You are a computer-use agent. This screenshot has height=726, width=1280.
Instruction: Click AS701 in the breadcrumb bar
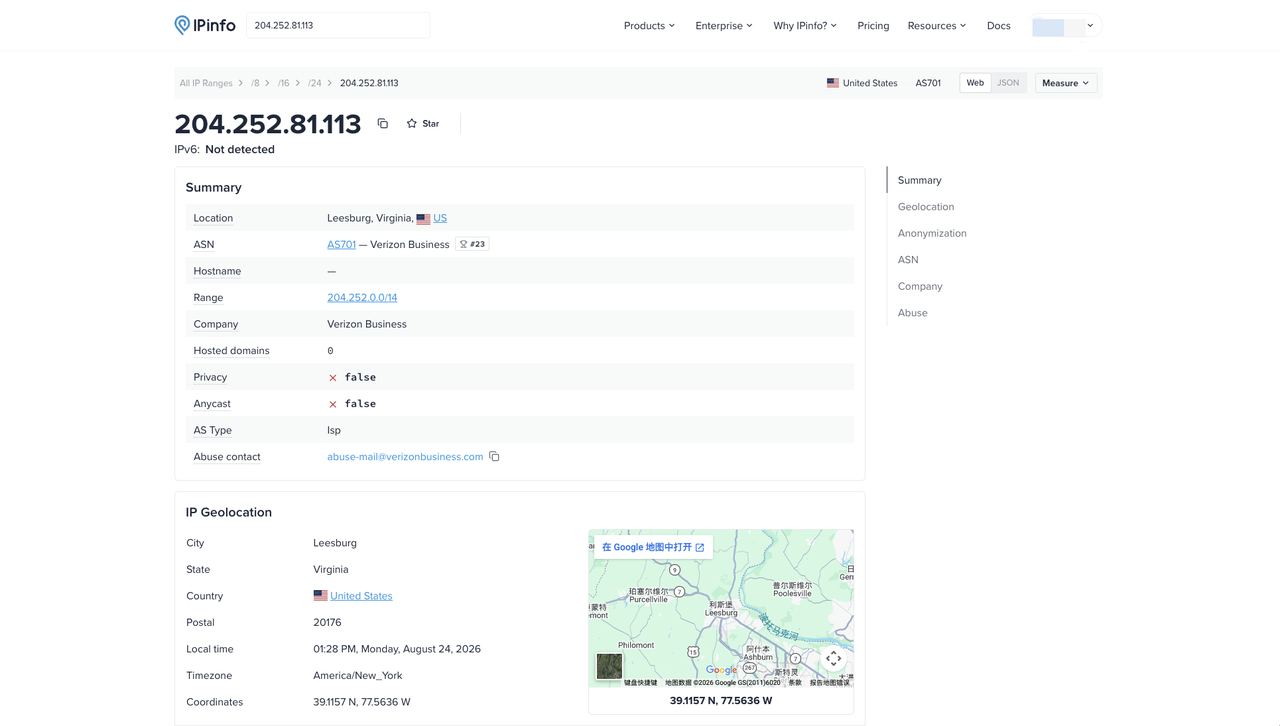[x=928, y=83]
